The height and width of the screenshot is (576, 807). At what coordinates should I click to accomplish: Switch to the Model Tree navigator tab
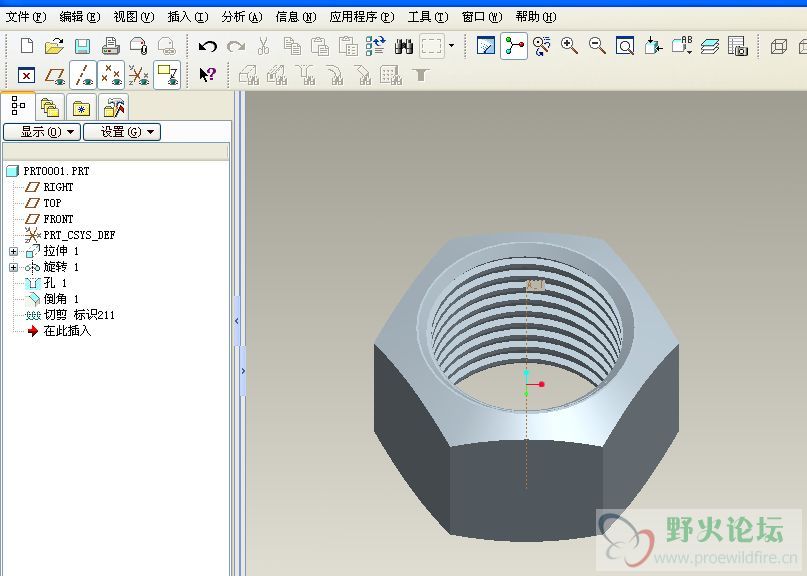pos(18,106)
